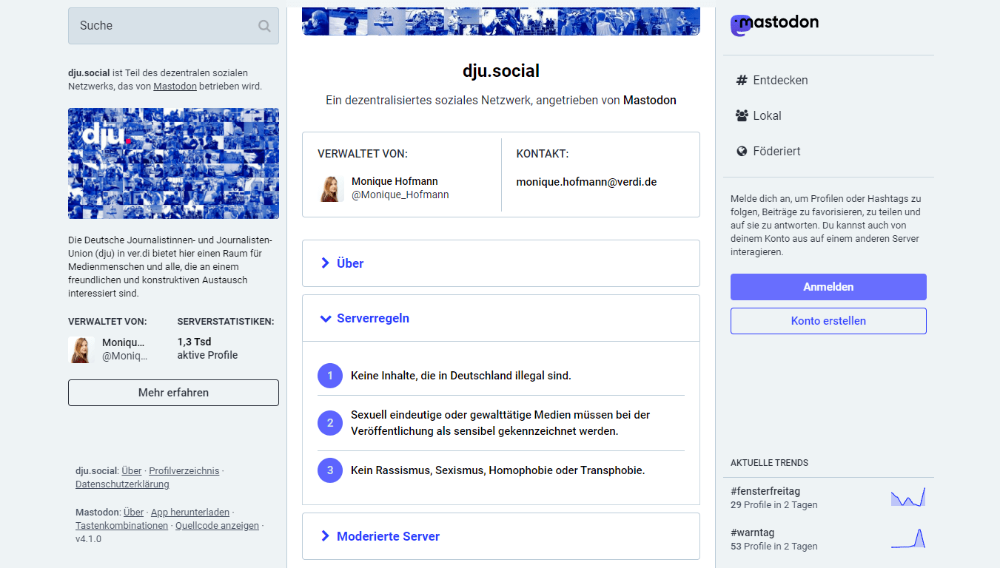Screen dimensions: 1000x568
Task: Click rule number 3 badge
Action: [330, 470]
